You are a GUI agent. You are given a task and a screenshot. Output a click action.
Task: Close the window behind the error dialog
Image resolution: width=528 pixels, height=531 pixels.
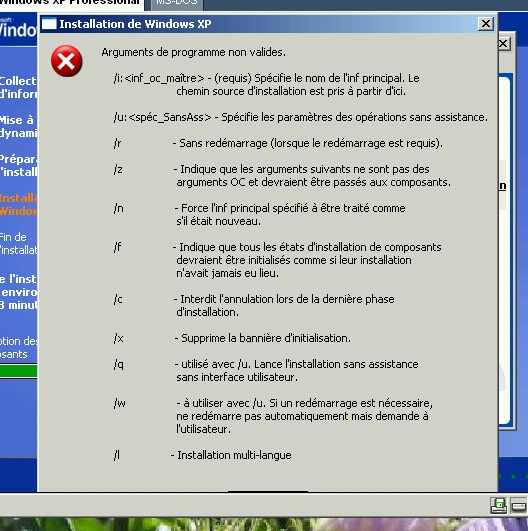tap(504, 43)
